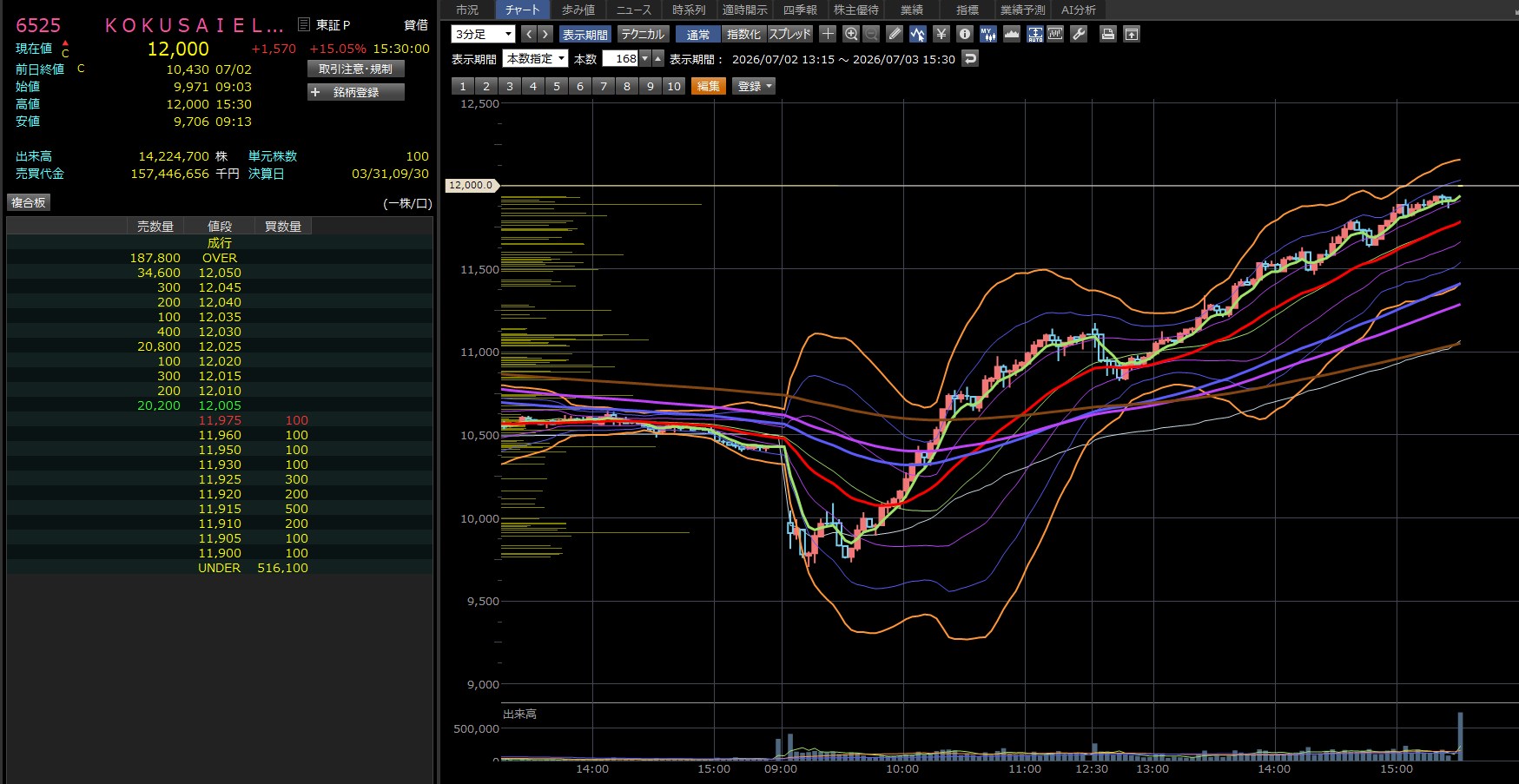Open the 本数指定 period type dropdown

pos(535,59)
